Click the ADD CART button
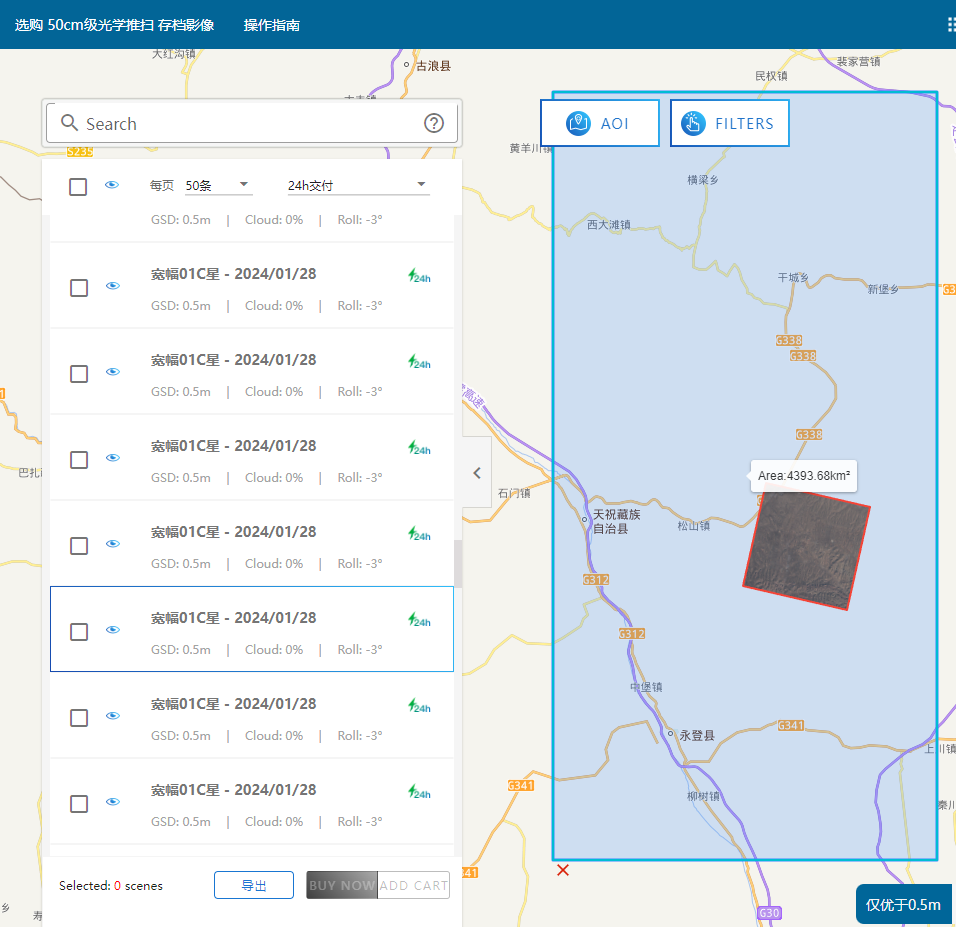956x927 pixels. (x=413, y=885)
